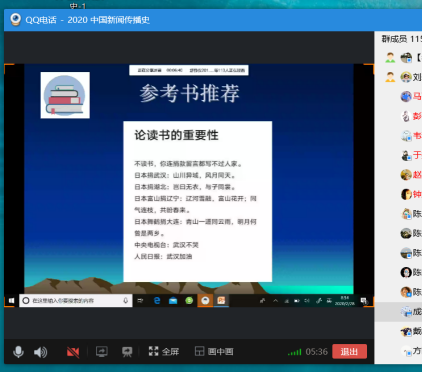Open the Mail icon in shared taskbar
Image resolution: width=422 pixels, height=372 pixels.
[x=173, y=301]
